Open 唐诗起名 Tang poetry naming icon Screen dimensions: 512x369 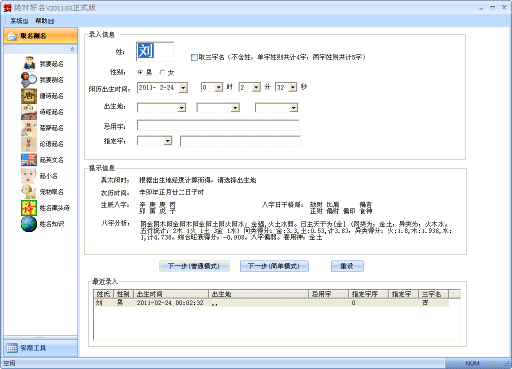point(29,96)
